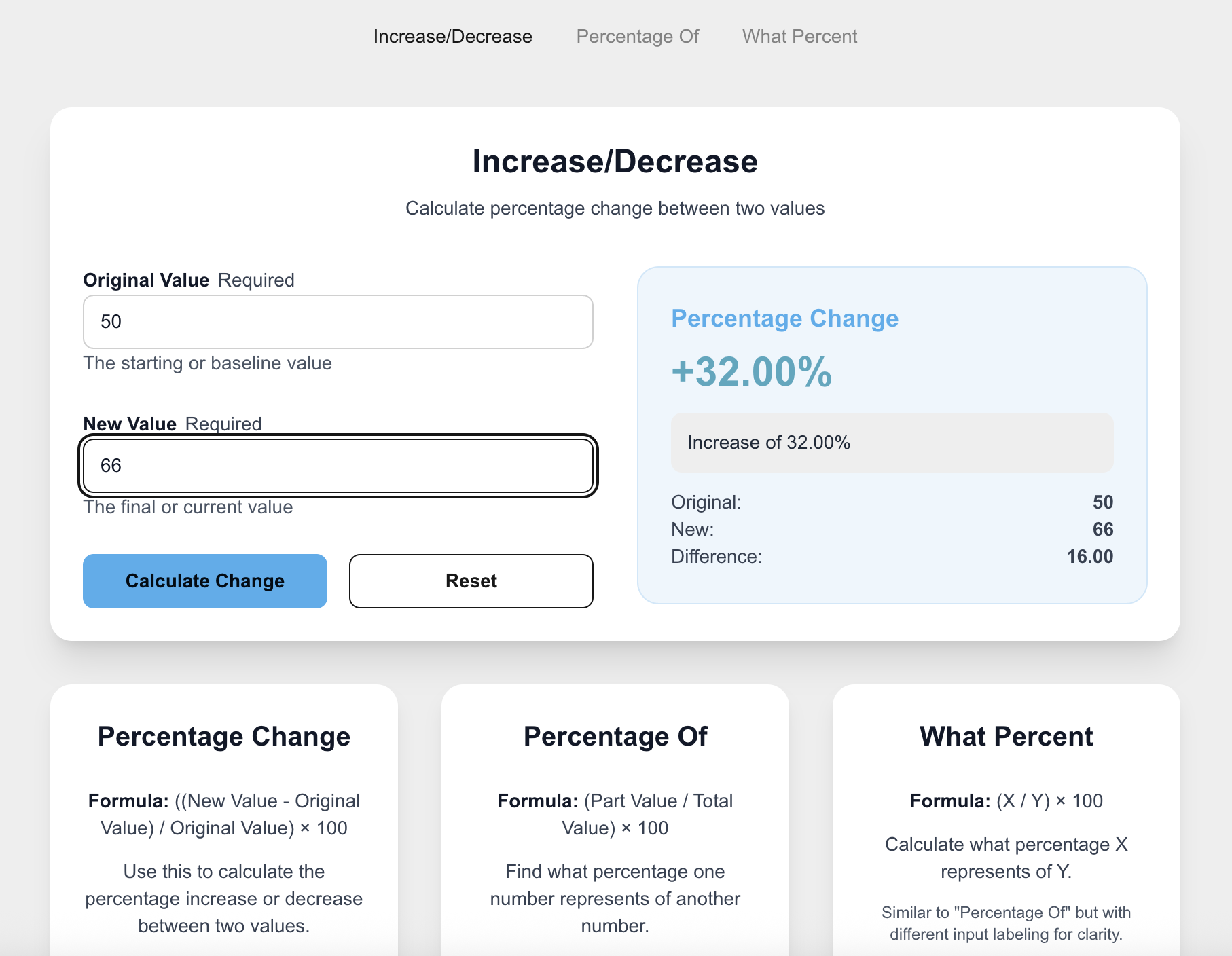Switch to the What Percent tab
Screen dimensions: 1232x956
tap(799, 36)
